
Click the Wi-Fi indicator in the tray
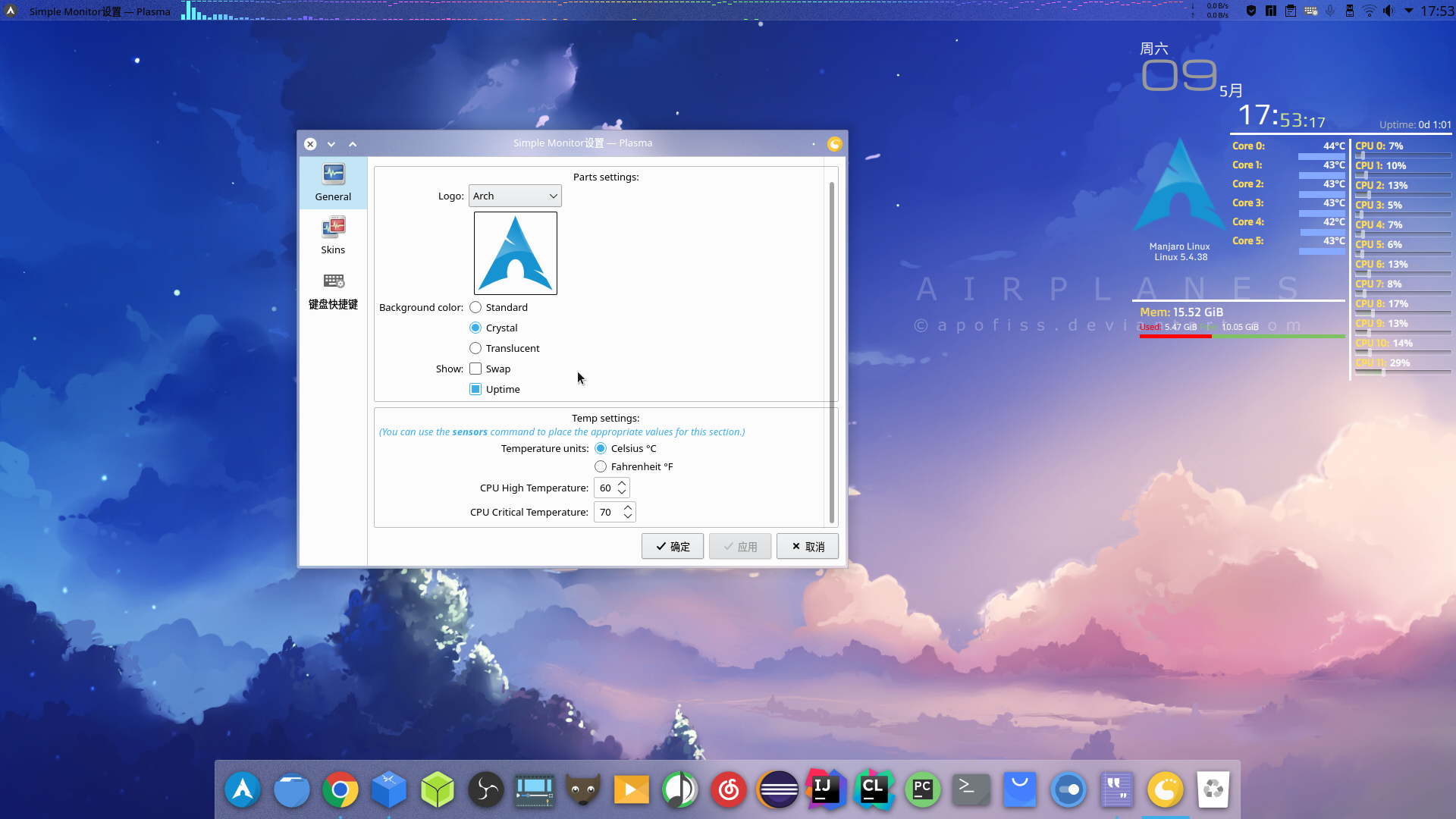(1369, 11)
